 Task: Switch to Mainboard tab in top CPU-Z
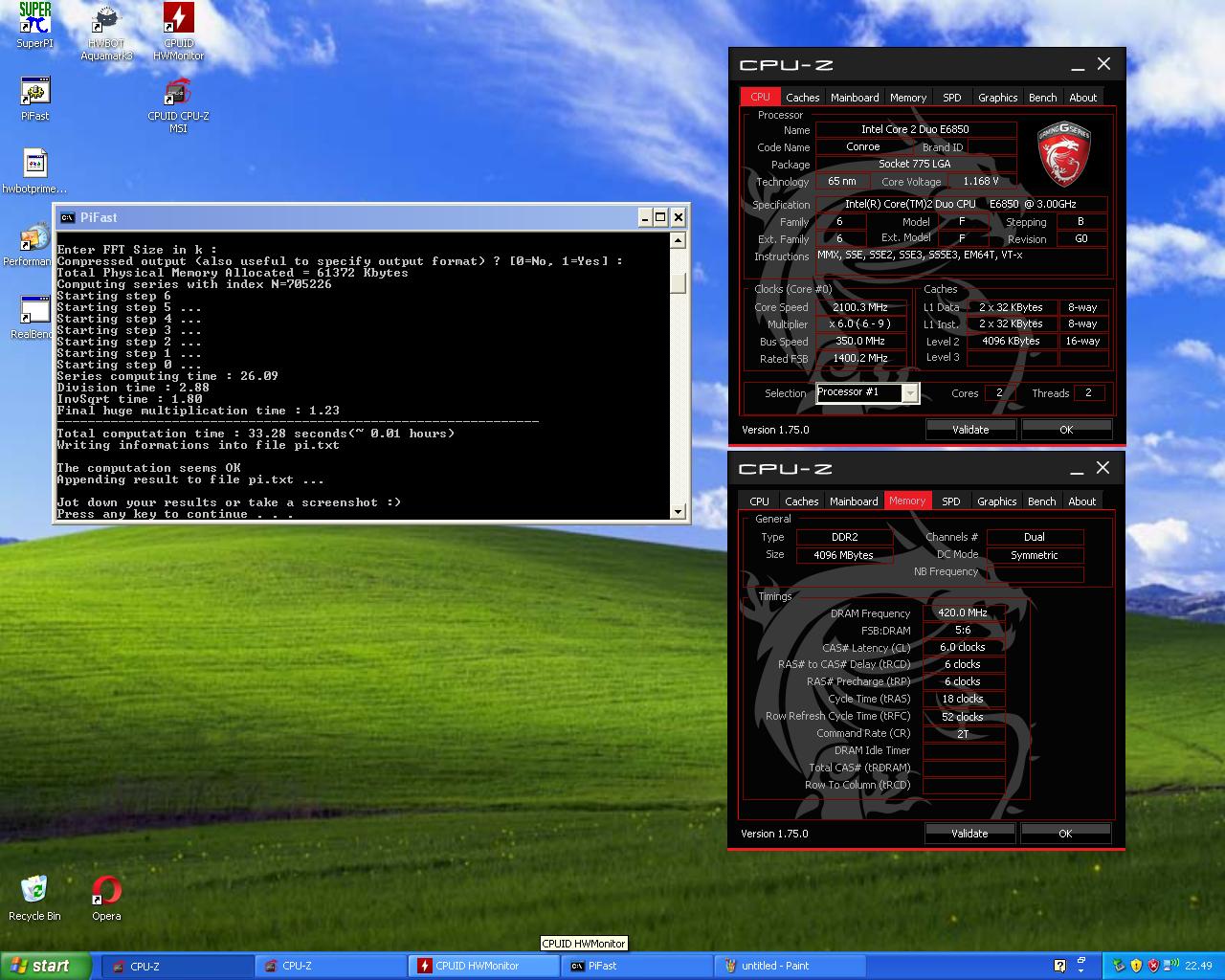(x=855, y=98)
